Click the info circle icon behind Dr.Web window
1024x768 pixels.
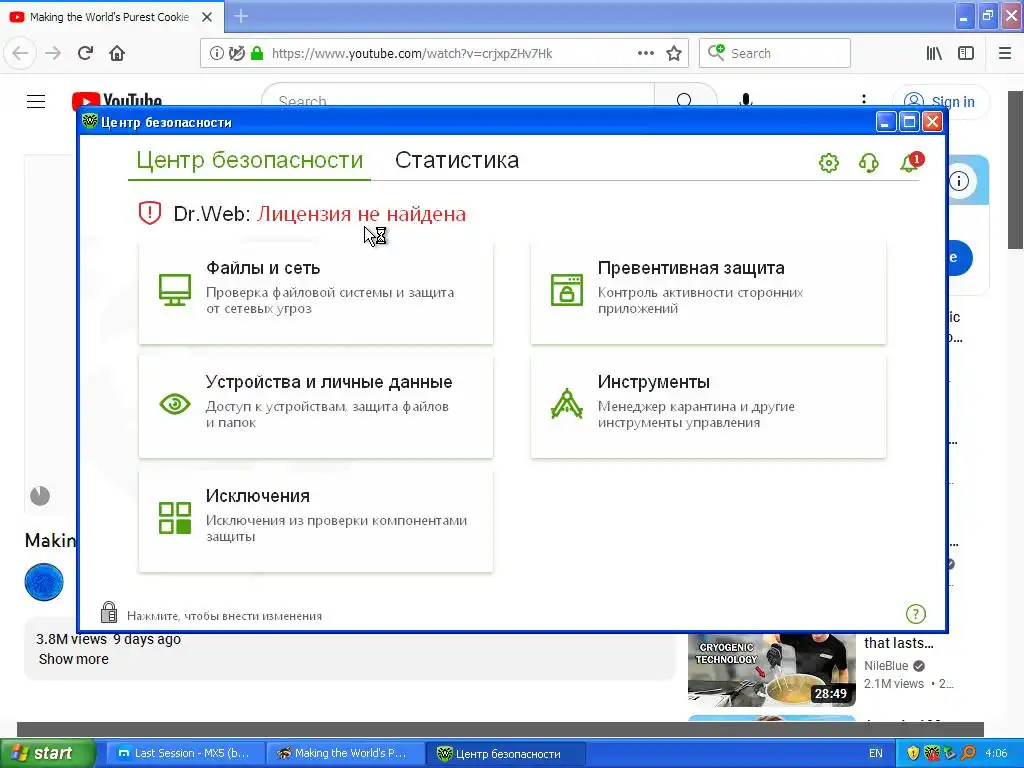pyautogui.click(x=959, y=181)
